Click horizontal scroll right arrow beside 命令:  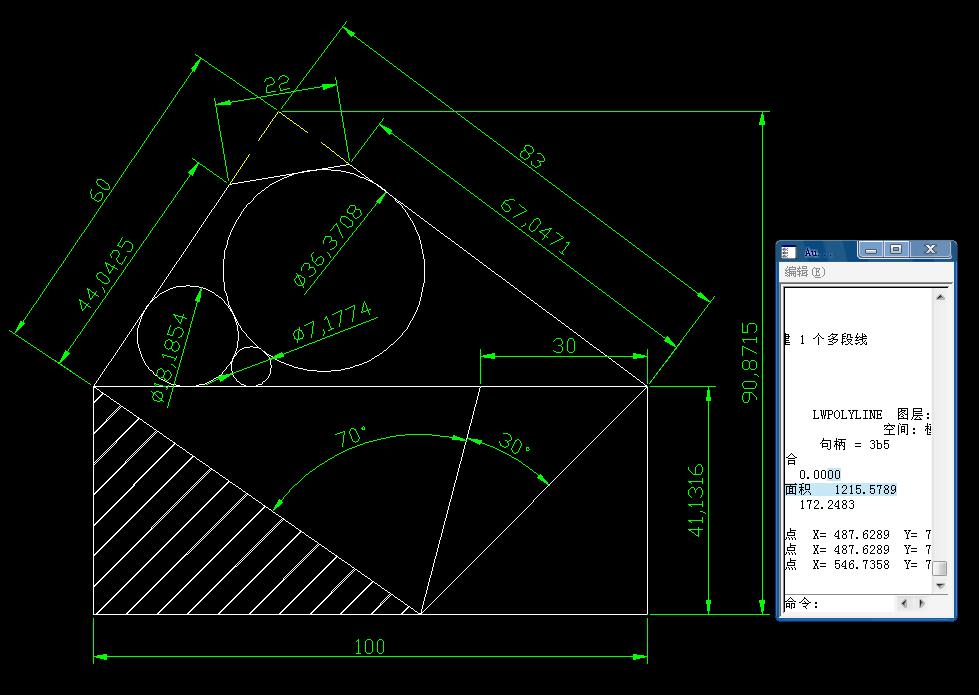tap(922, 603)
